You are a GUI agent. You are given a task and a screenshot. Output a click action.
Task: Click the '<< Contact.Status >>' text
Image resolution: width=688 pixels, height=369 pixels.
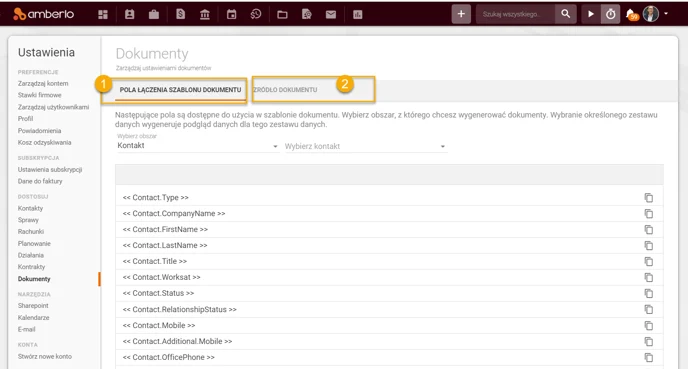pos(158,293)
